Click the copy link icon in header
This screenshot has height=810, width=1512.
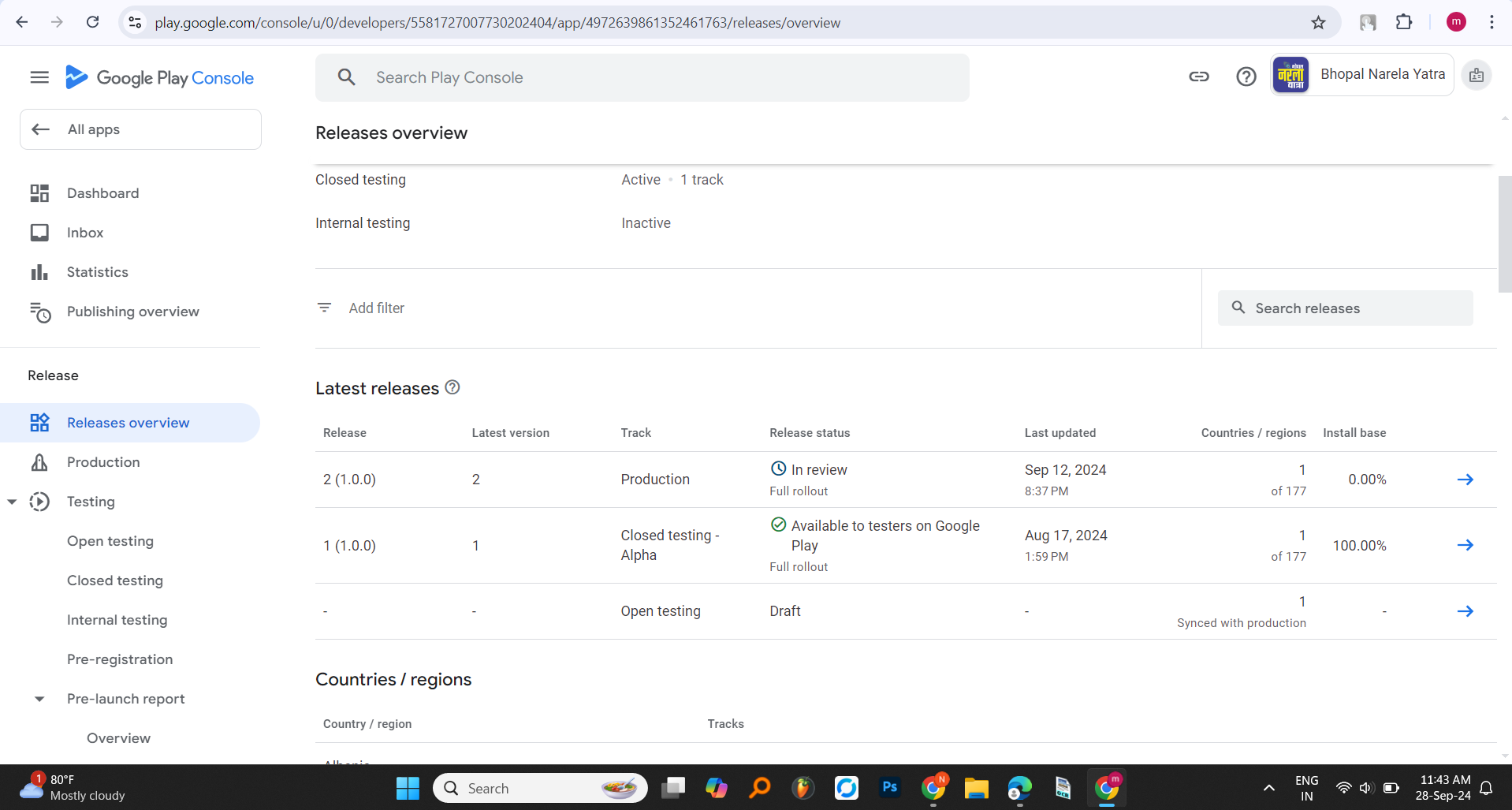1199,77
